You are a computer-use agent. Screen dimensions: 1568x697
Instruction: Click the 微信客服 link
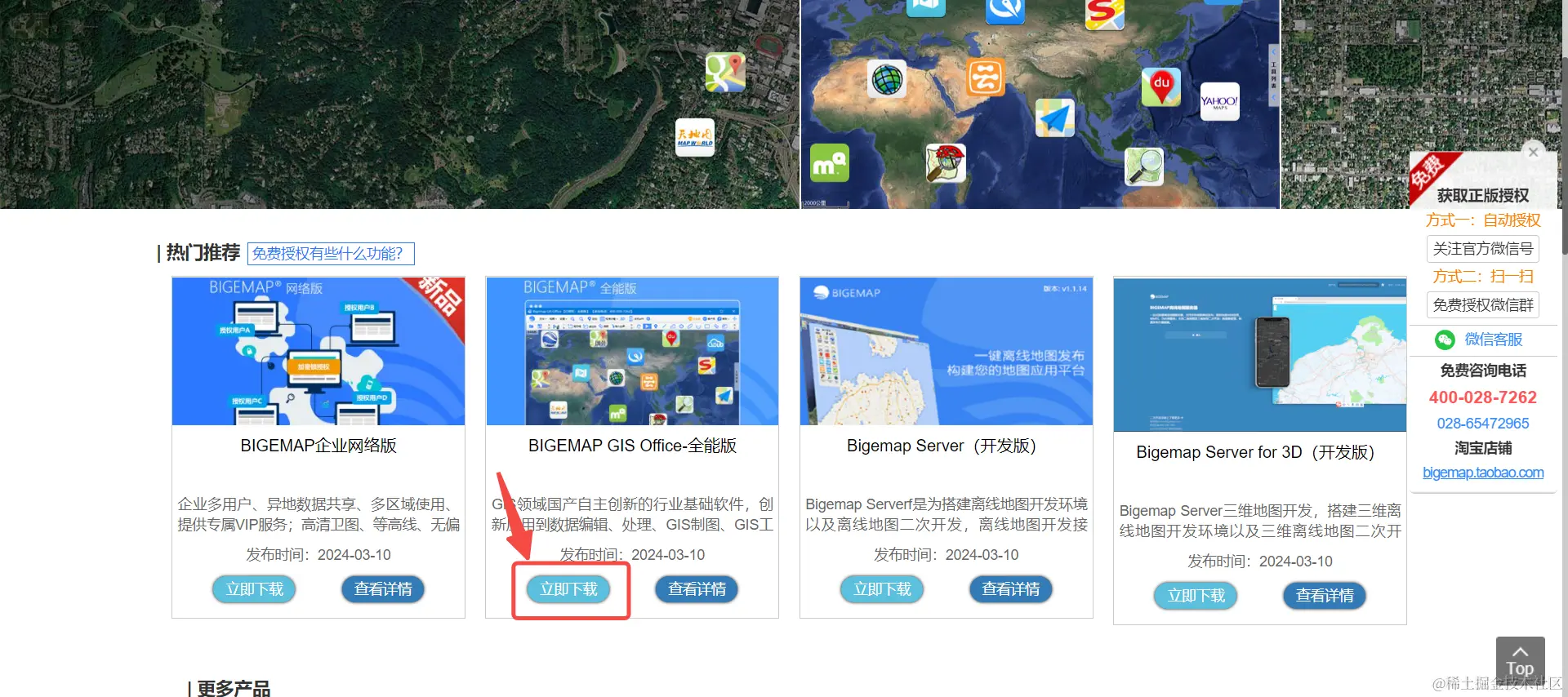tap(1493, 340)
